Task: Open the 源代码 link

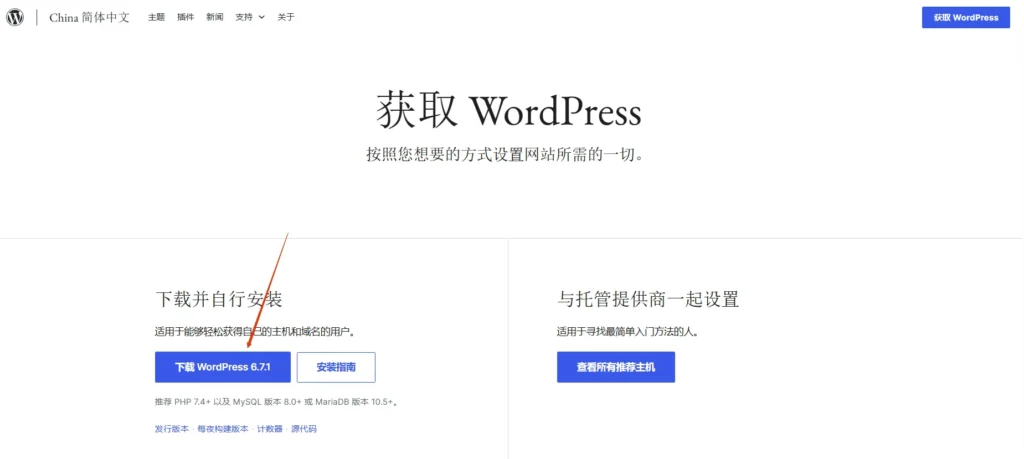Action: pyautogui.click(x=304, y=429)
